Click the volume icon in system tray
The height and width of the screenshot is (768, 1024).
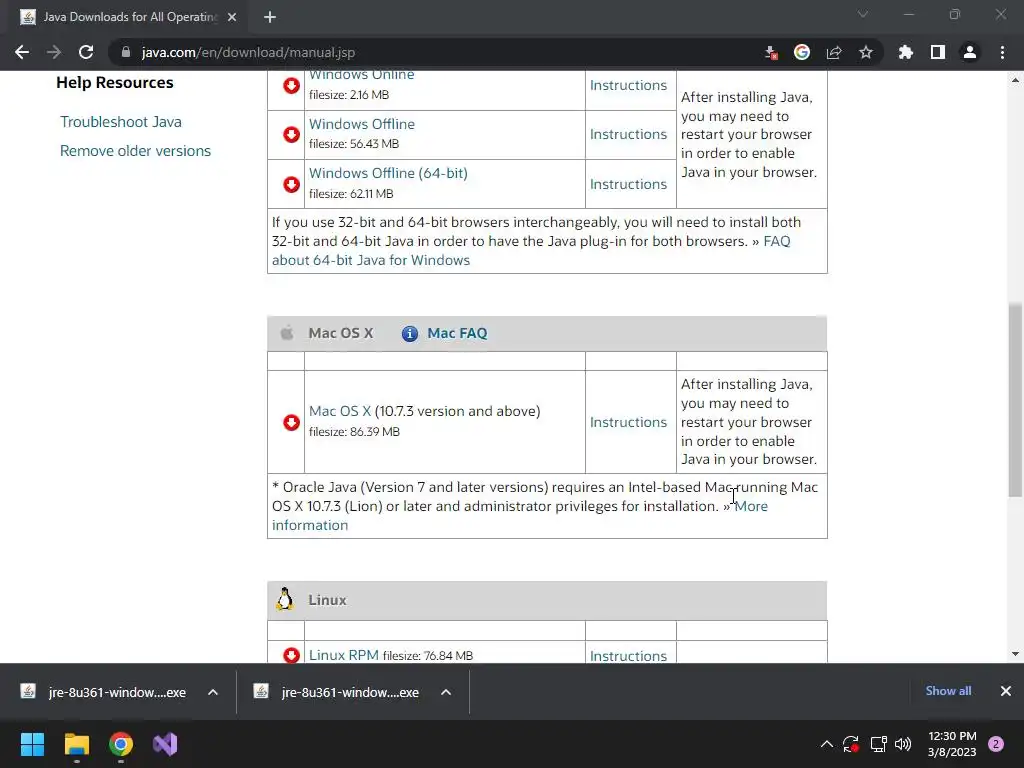tap(903, 744)
